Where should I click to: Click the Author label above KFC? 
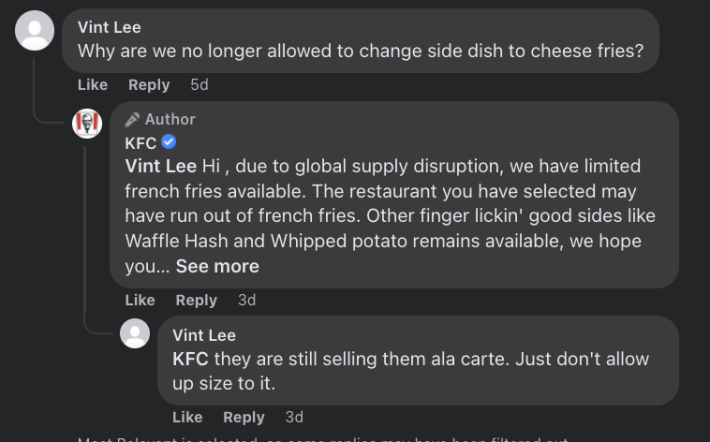pyautogui.click(x=170, y=119)
